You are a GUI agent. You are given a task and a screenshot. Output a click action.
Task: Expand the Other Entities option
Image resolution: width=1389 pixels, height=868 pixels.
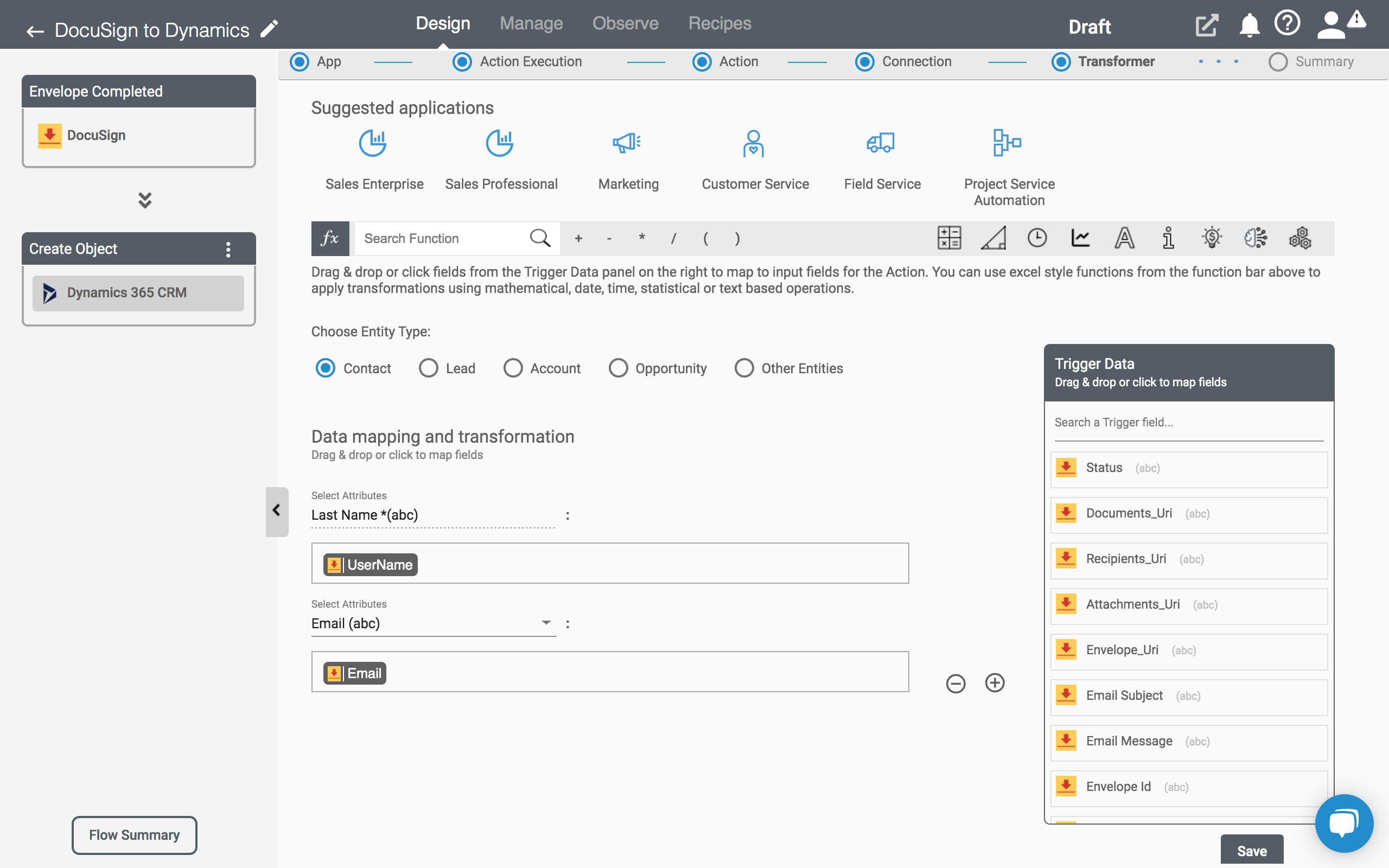tap(745, 368)
